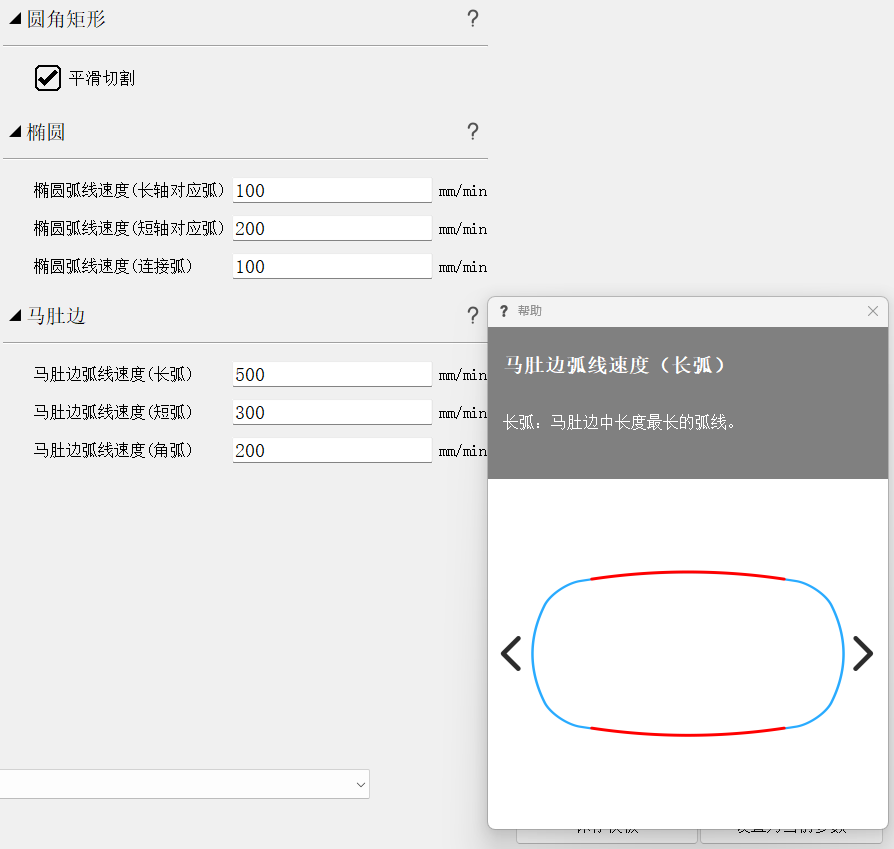Click the 马肚边弧线速度(长弧) input showing 500
Image resolution: width=894 pixels, height=849 pixels.
[332, 374]
